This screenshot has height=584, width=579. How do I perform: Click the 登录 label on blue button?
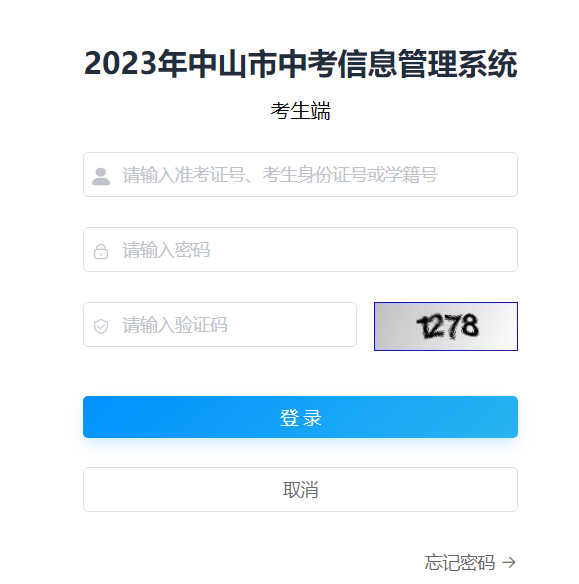coord(300,417)
